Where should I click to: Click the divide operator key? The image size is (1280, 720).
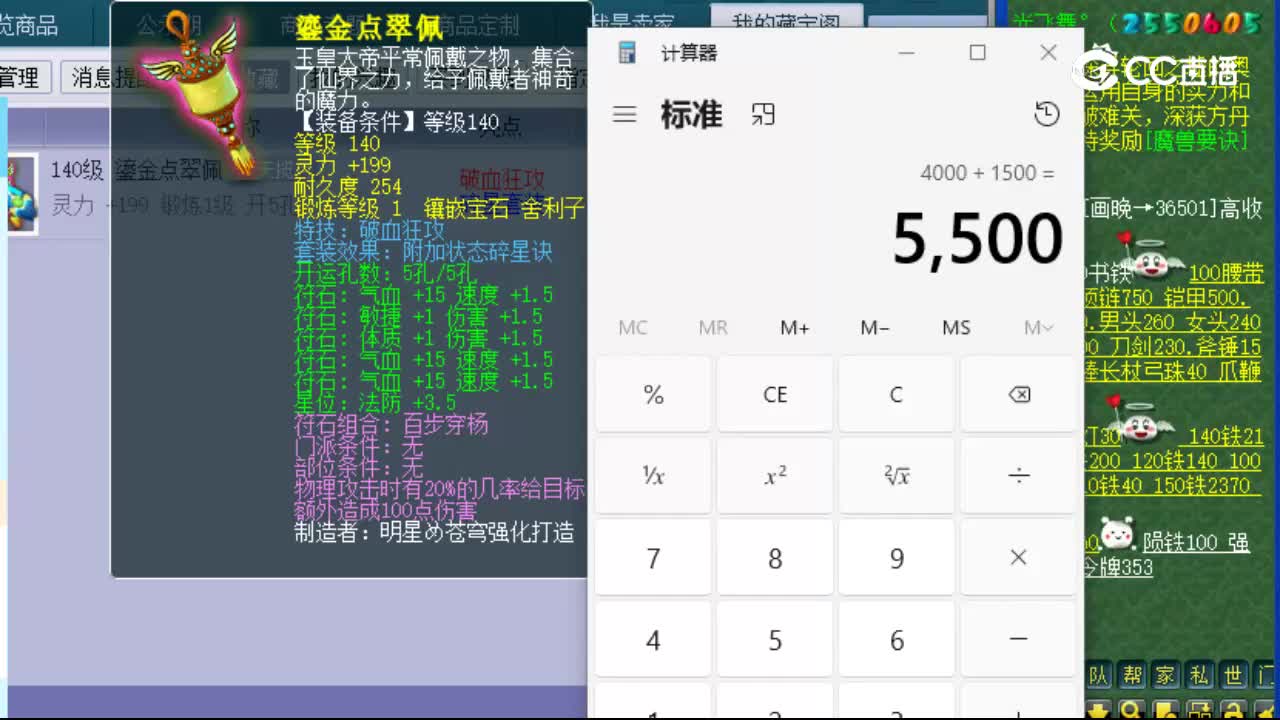pyautogui.click(x=1018, y=476)
